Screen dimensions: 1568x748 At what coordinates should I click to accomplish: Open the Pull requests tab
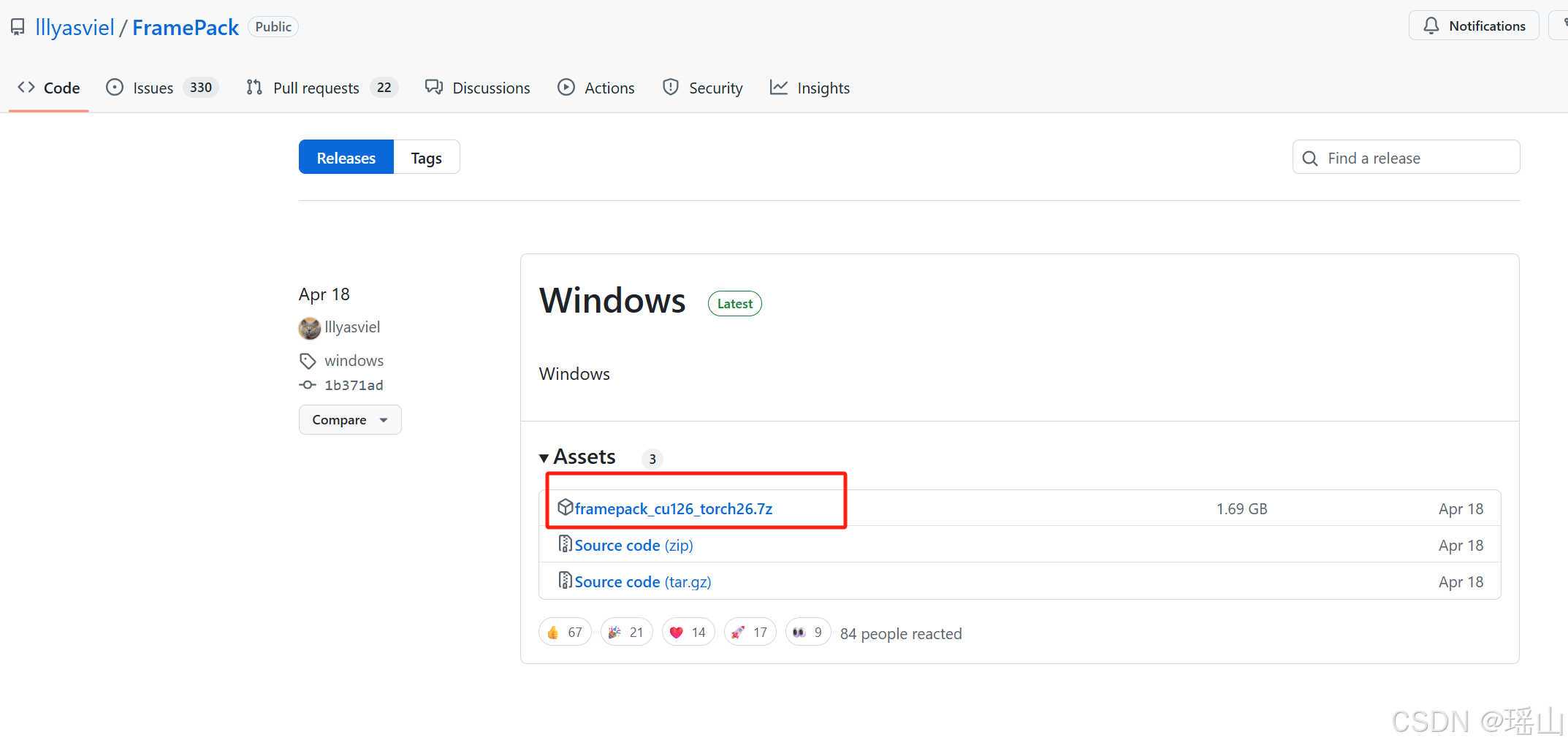[x=321, y=88]
